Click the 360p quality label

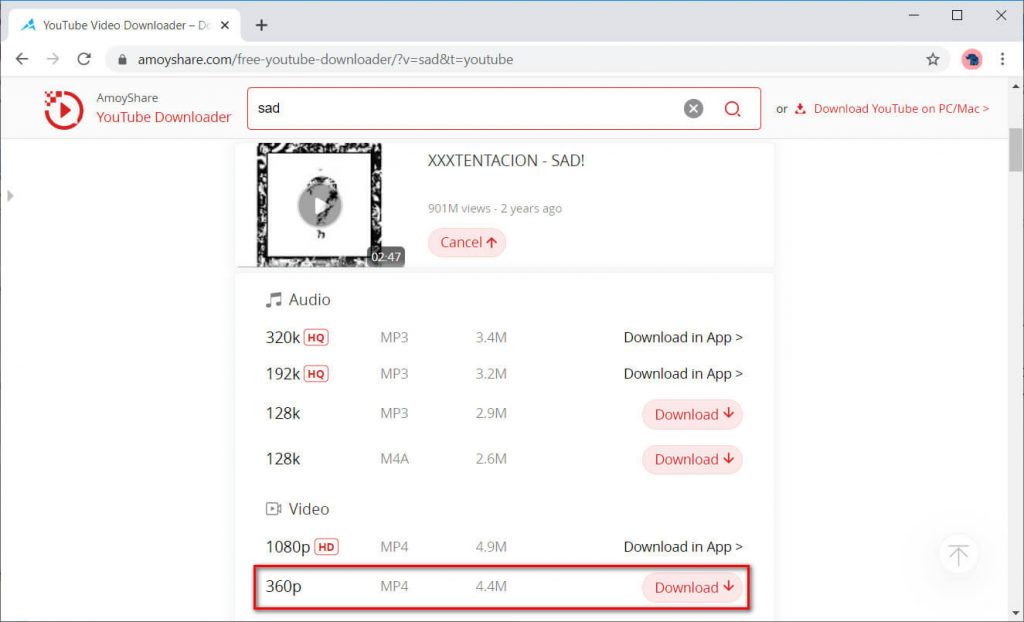pyautogui.click(x=283, y=586)
